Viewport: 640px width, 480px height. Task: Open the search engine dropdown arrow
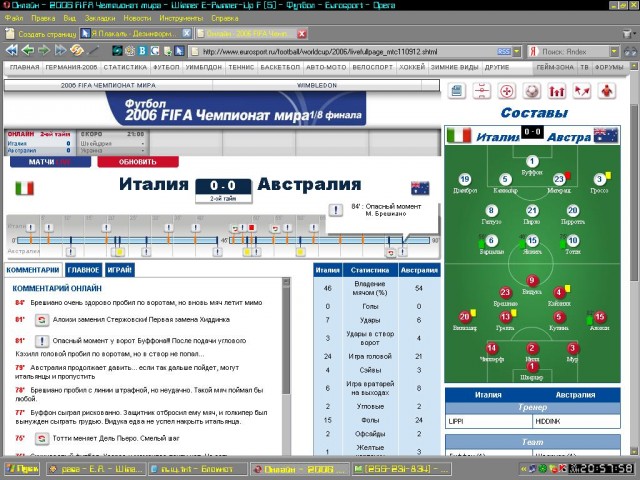point(615,52)
